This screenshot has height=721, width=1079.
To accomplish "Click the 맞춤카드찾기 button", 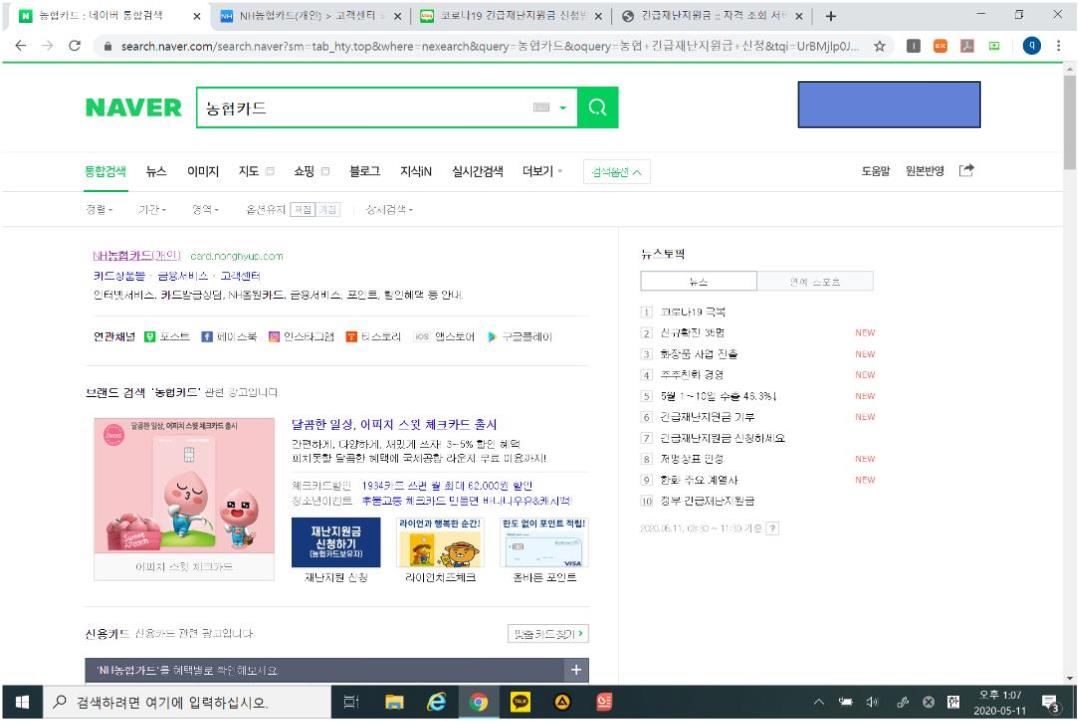I will [548, 634].
